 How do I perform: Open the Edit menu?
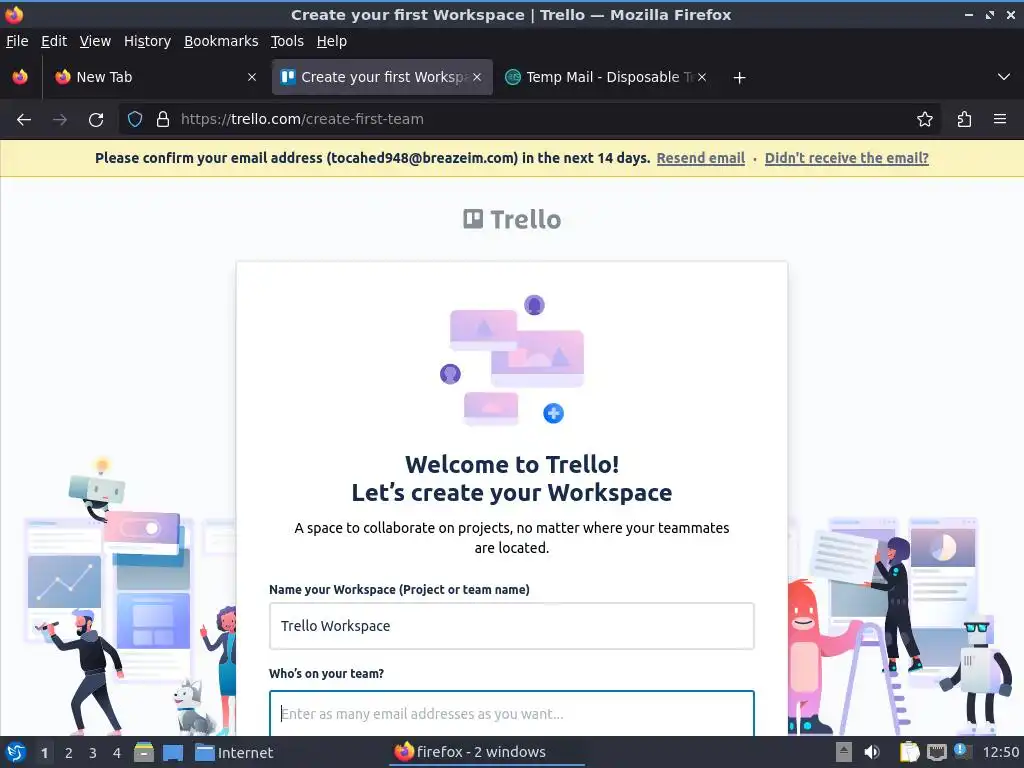pos(54,41)
